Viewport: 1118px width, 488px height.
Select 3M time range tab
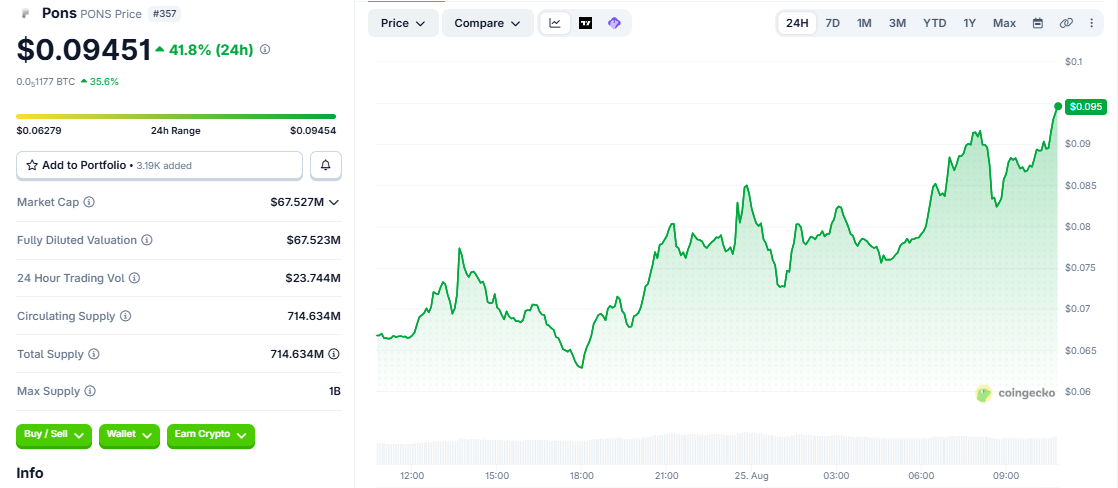[897, 23]
